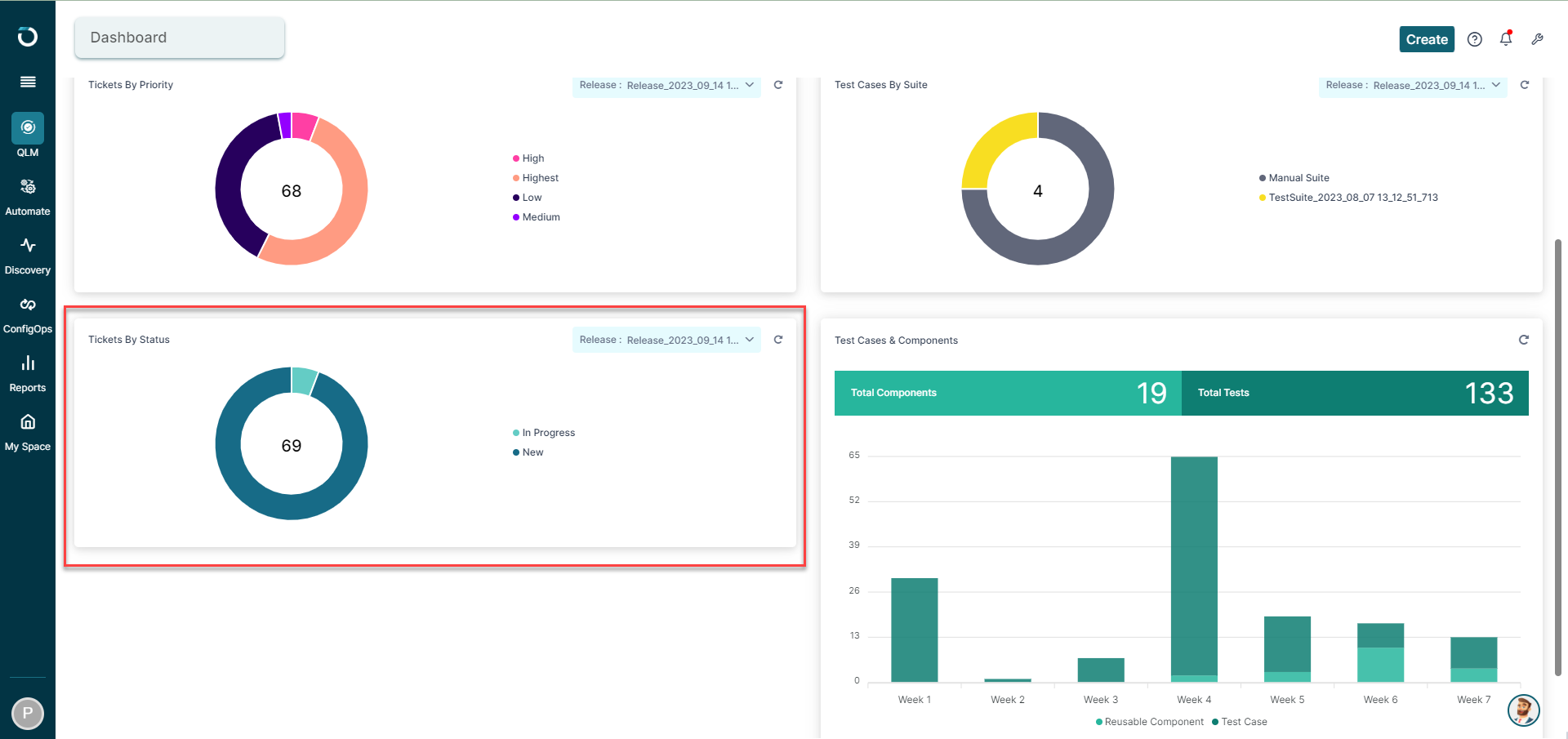This screenshot has height=739, width=1568.
Task: Click the Week 5 bar in chart
Action: click(1287, 649)
